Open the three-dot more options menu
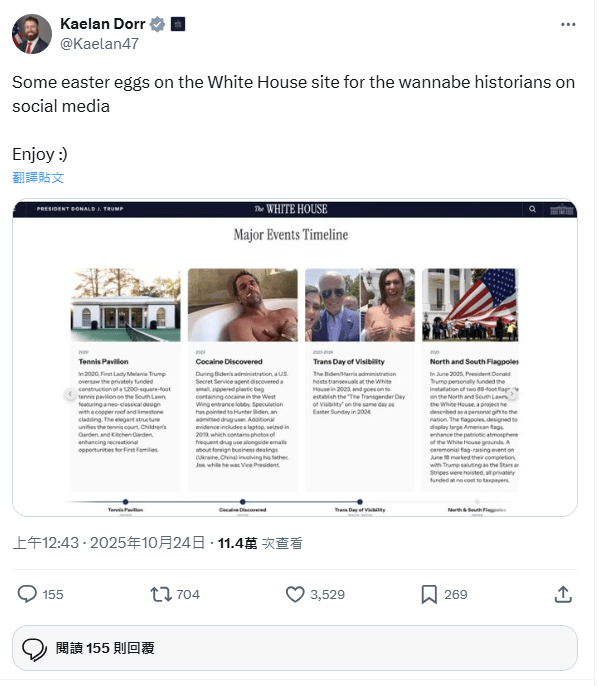Screen dimensions: 598x686 pos(568,24)
